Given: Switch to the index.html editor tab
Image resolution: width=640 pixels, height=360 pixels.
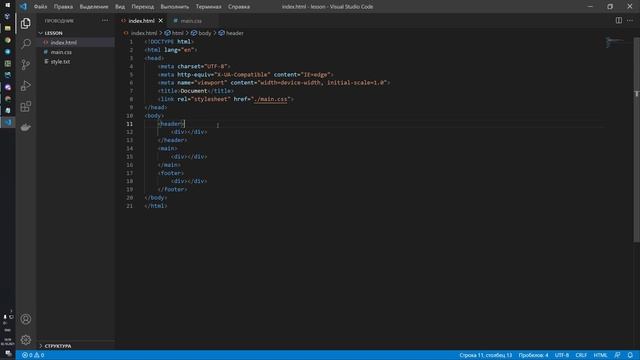Looking at the screenshot, I should click(x=141, y=20).
